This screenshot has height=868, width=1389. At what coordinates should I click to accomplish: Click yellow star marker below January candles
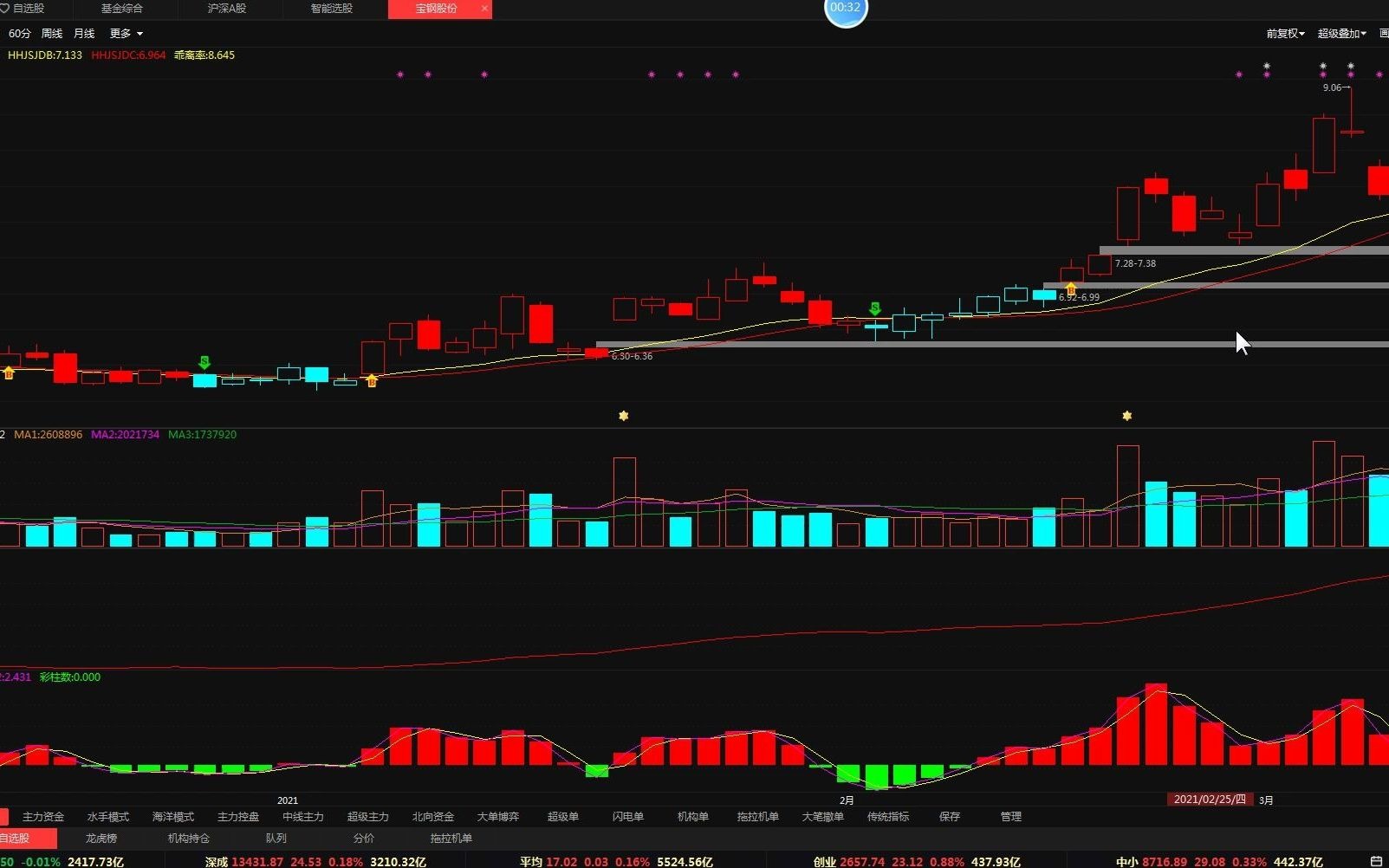tap(623, 416)
